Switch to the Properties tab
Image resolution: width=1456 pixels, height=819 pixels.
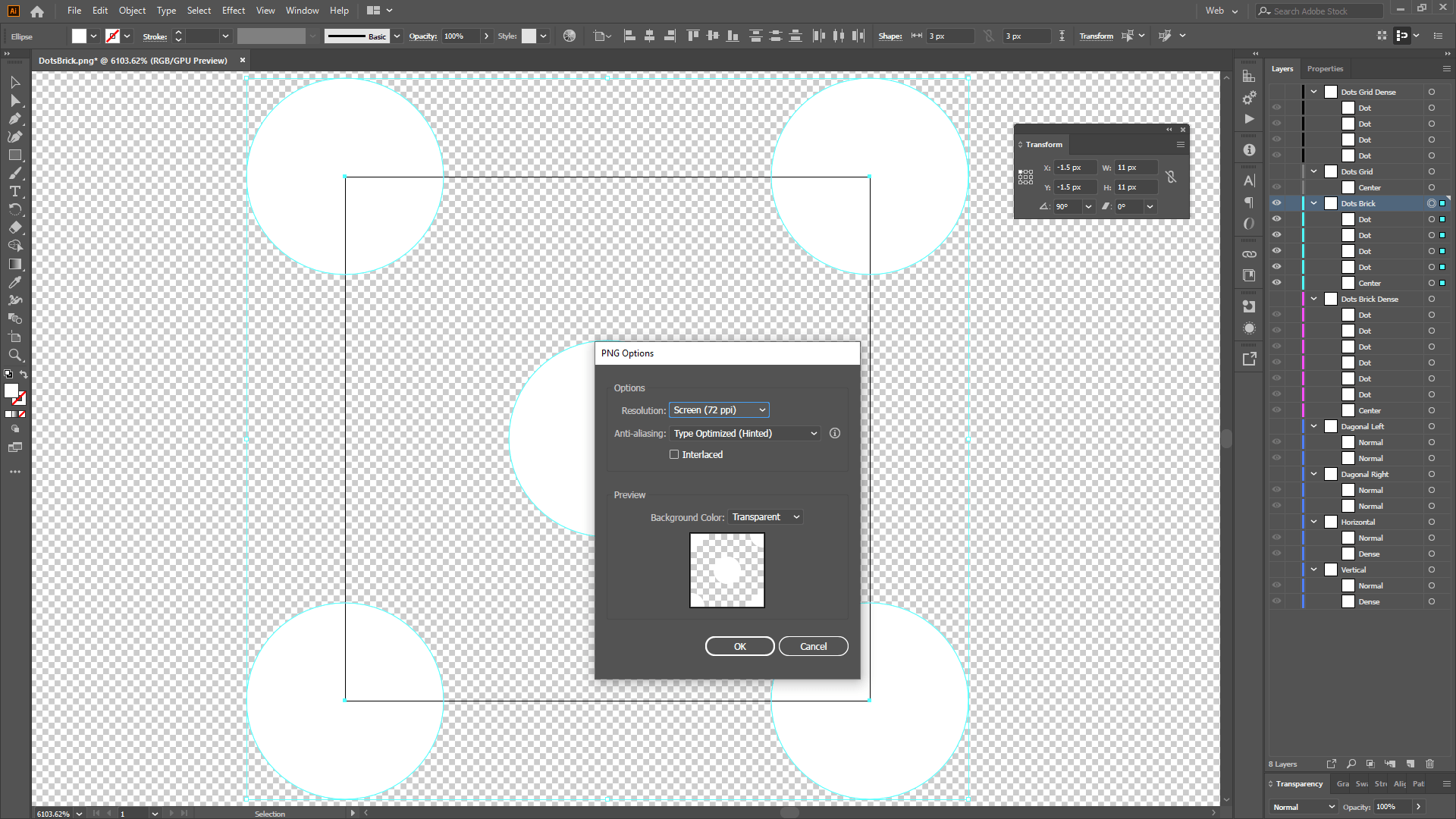tap(1325, 69)
